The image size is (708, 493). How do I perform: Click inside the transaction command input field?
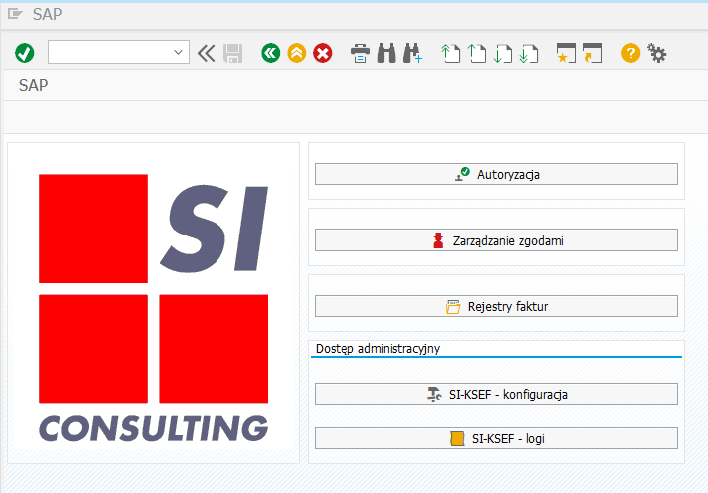click(x=108, y=52)
